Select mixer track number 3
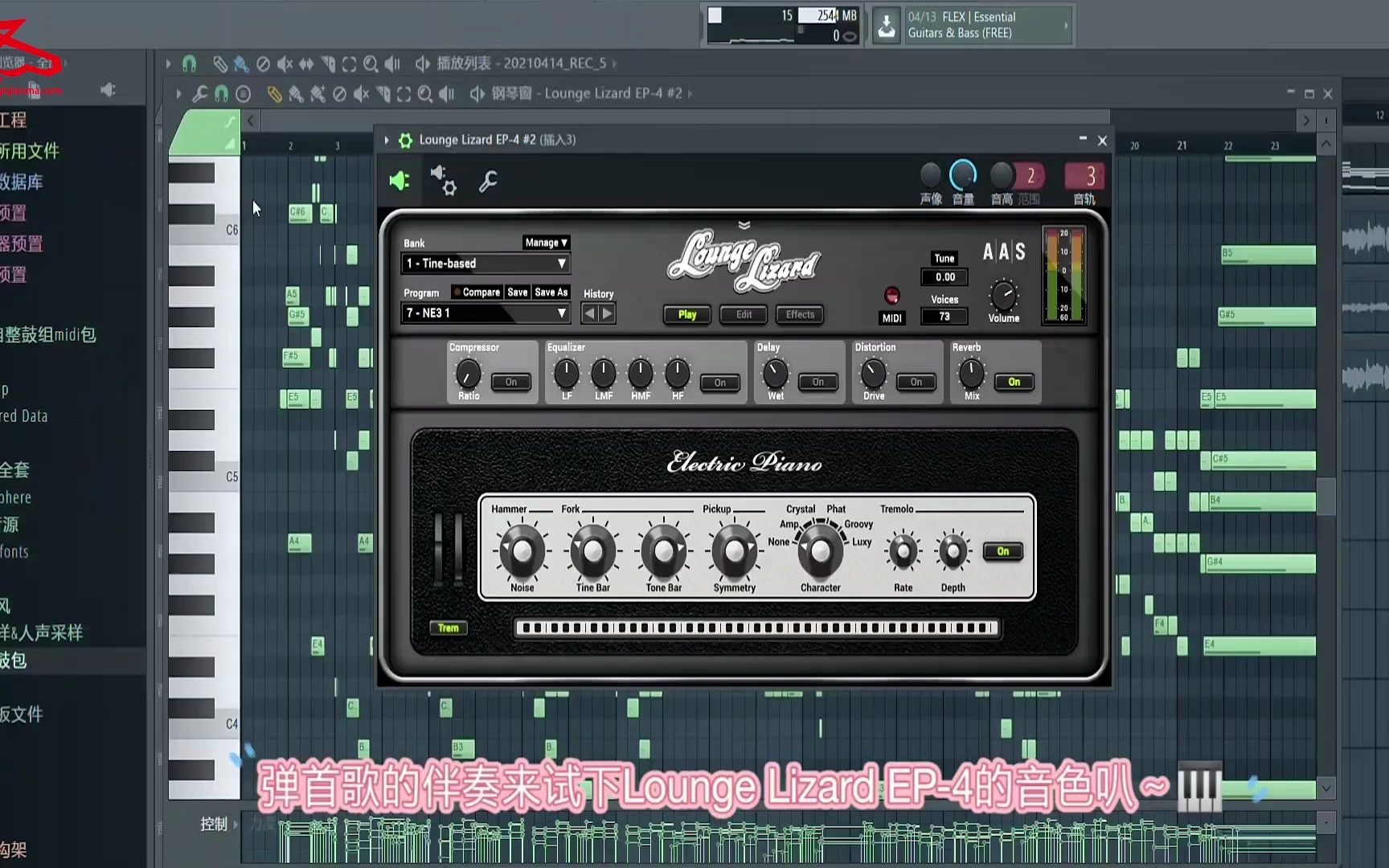1389x868 pixels. pos(1084,176)
